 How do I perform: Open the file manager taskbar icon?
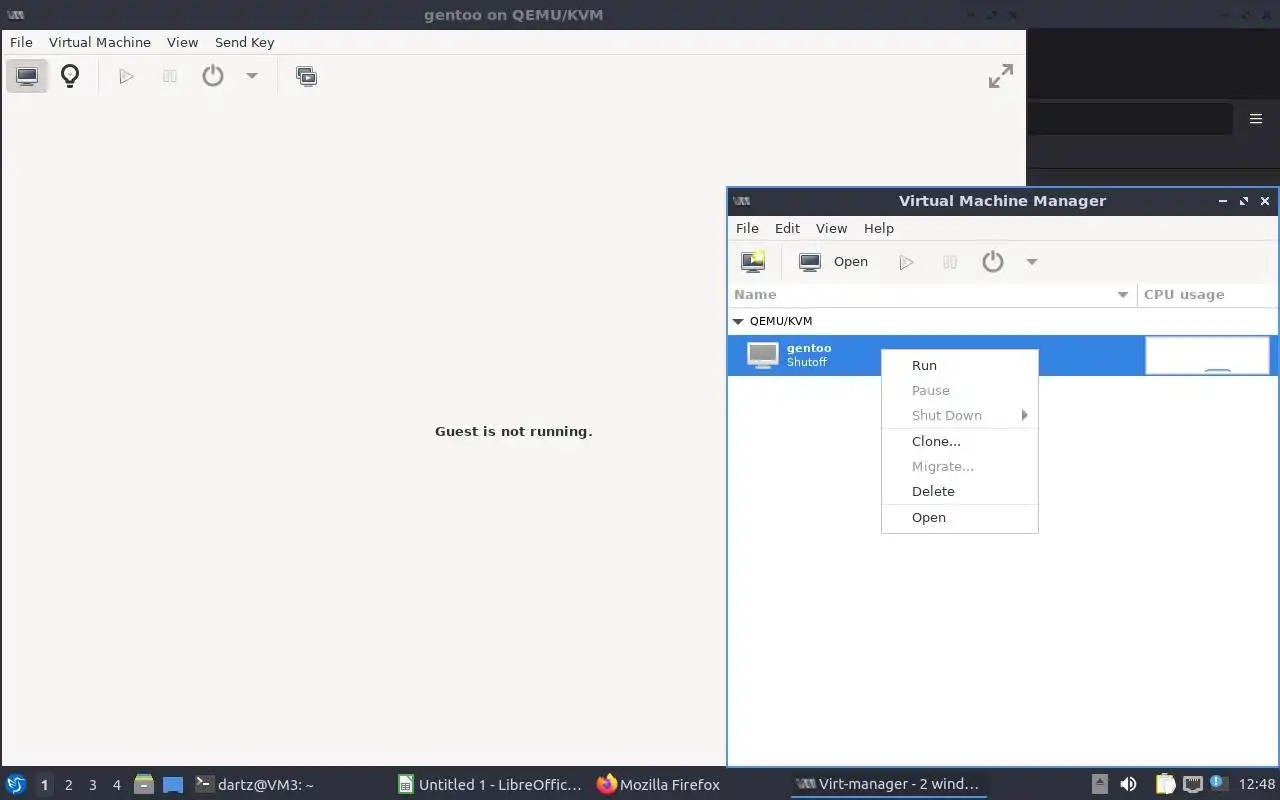pos(144,784)
